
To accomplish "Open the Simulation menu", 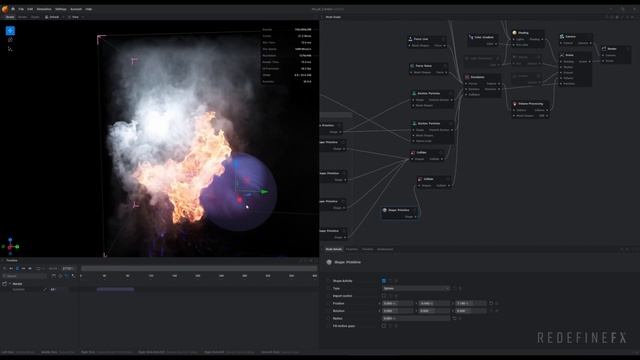I will point(44,9).
